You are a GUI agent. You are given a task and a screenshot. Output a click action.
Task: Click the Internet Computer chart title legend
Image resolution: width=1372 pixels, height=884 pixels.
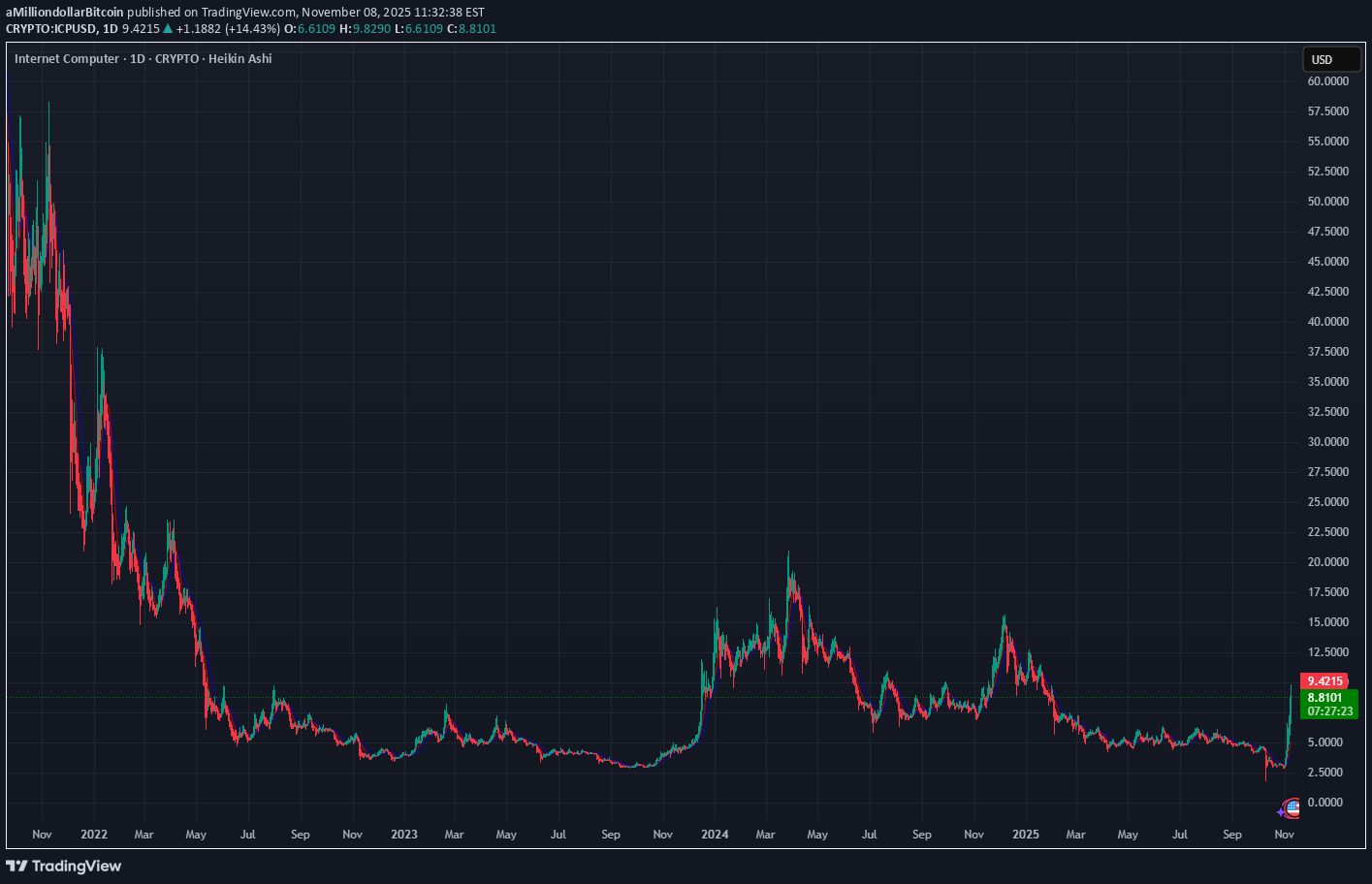click(143, 59)
